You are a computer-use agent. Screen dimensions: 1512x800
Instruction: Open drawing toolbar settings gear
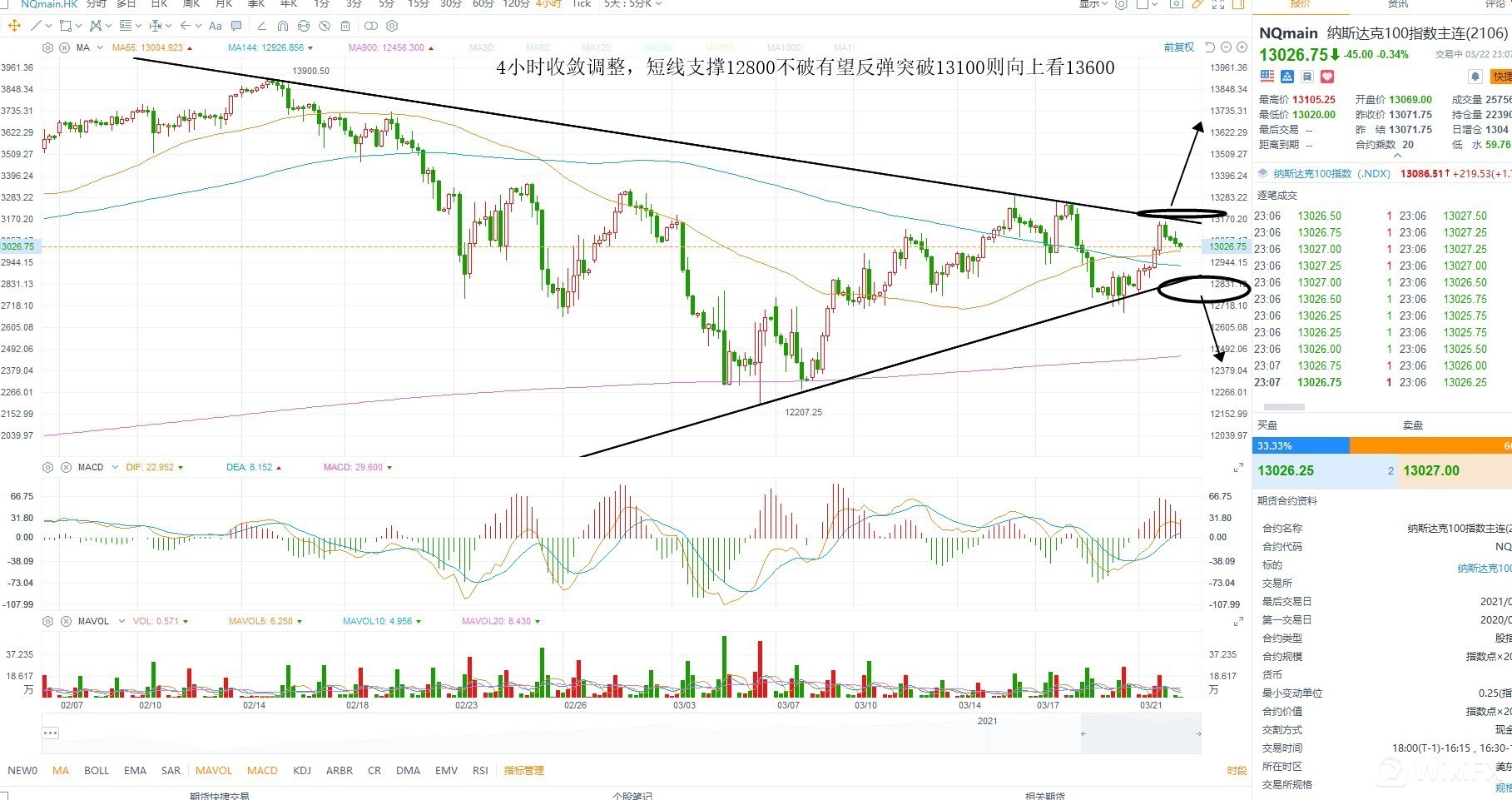(x=393, y=26)
